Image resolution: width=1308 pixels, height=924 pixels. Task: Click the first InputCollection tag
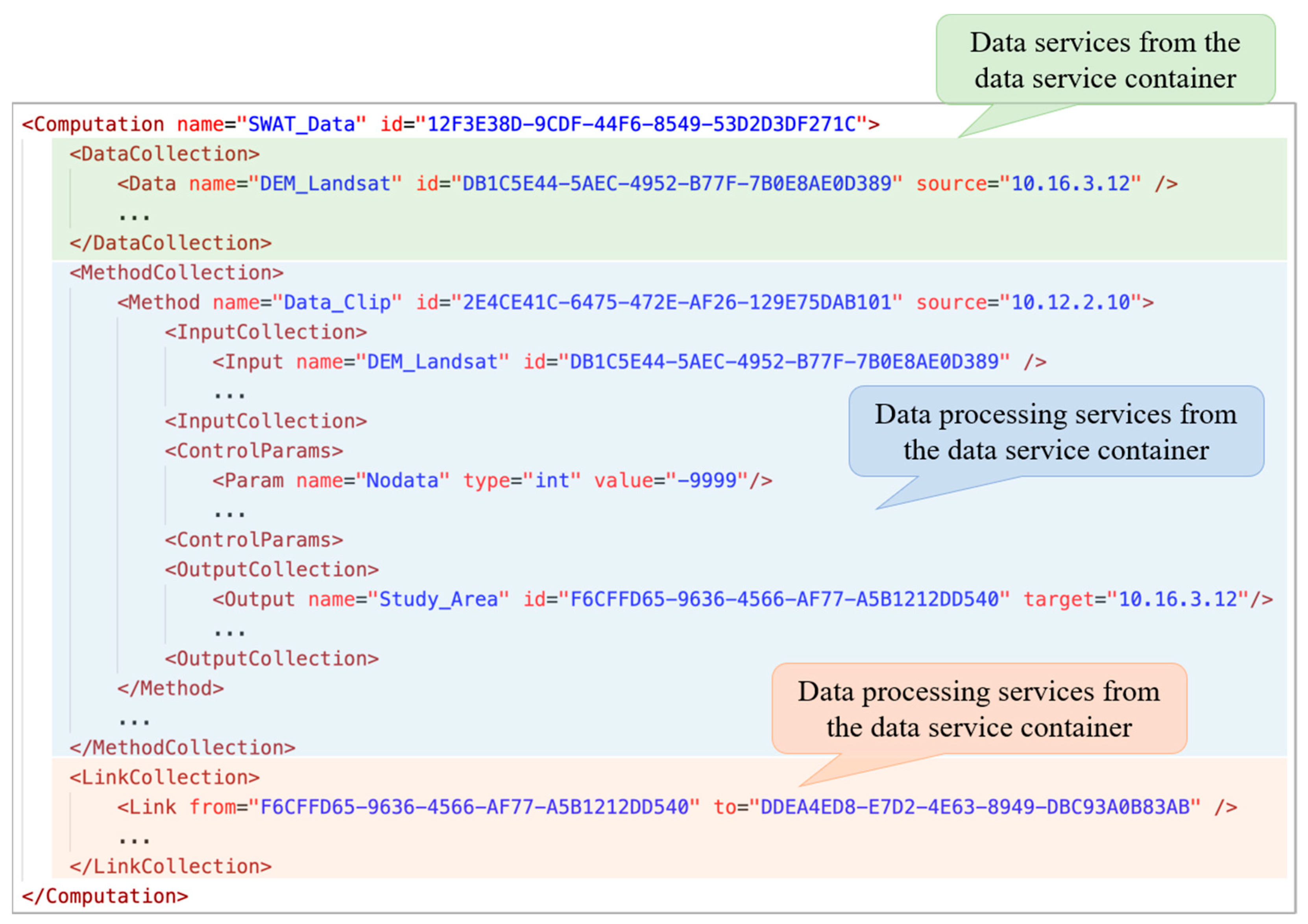pos(266,332)
